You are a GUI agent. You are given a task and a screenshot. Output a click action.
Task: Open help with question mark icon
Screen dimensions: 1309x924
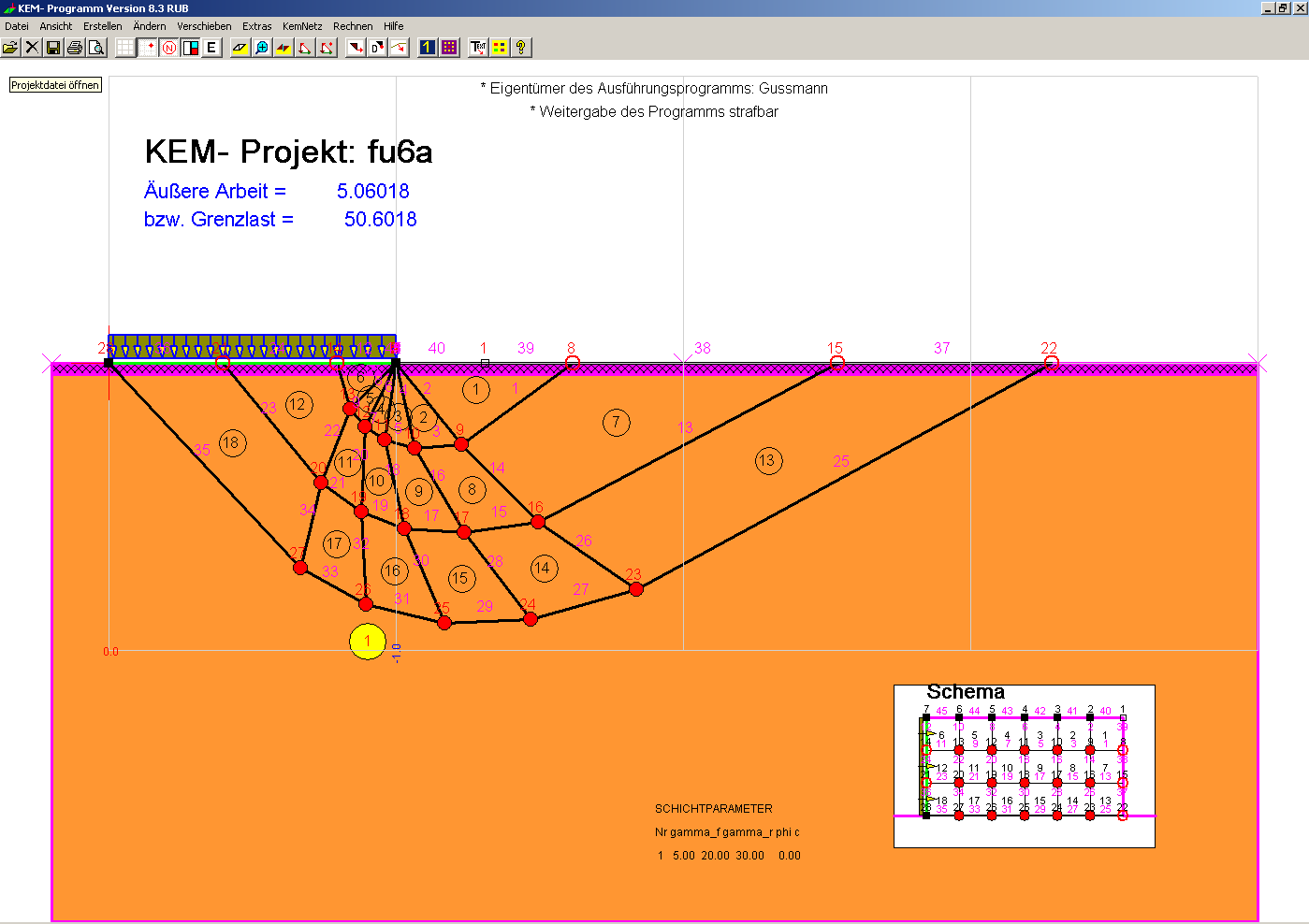(x=521, y=47)
